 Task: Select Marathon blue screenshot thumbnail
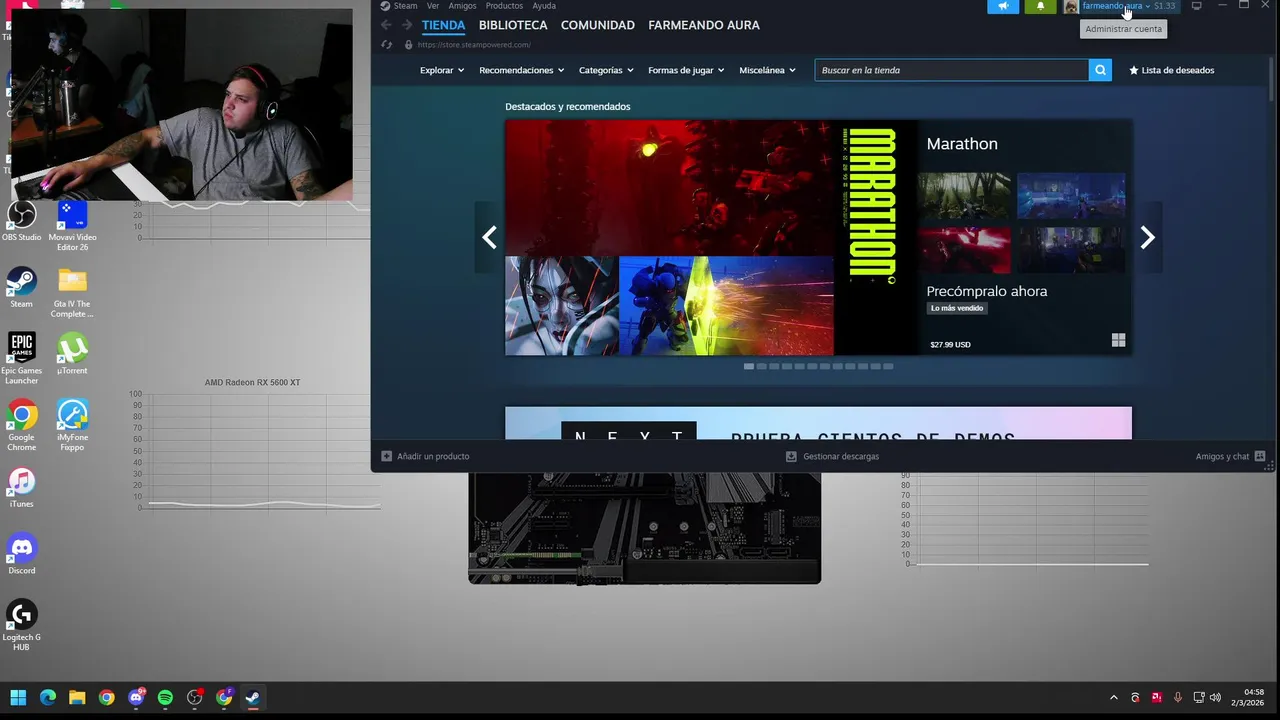click(1071, 195)
